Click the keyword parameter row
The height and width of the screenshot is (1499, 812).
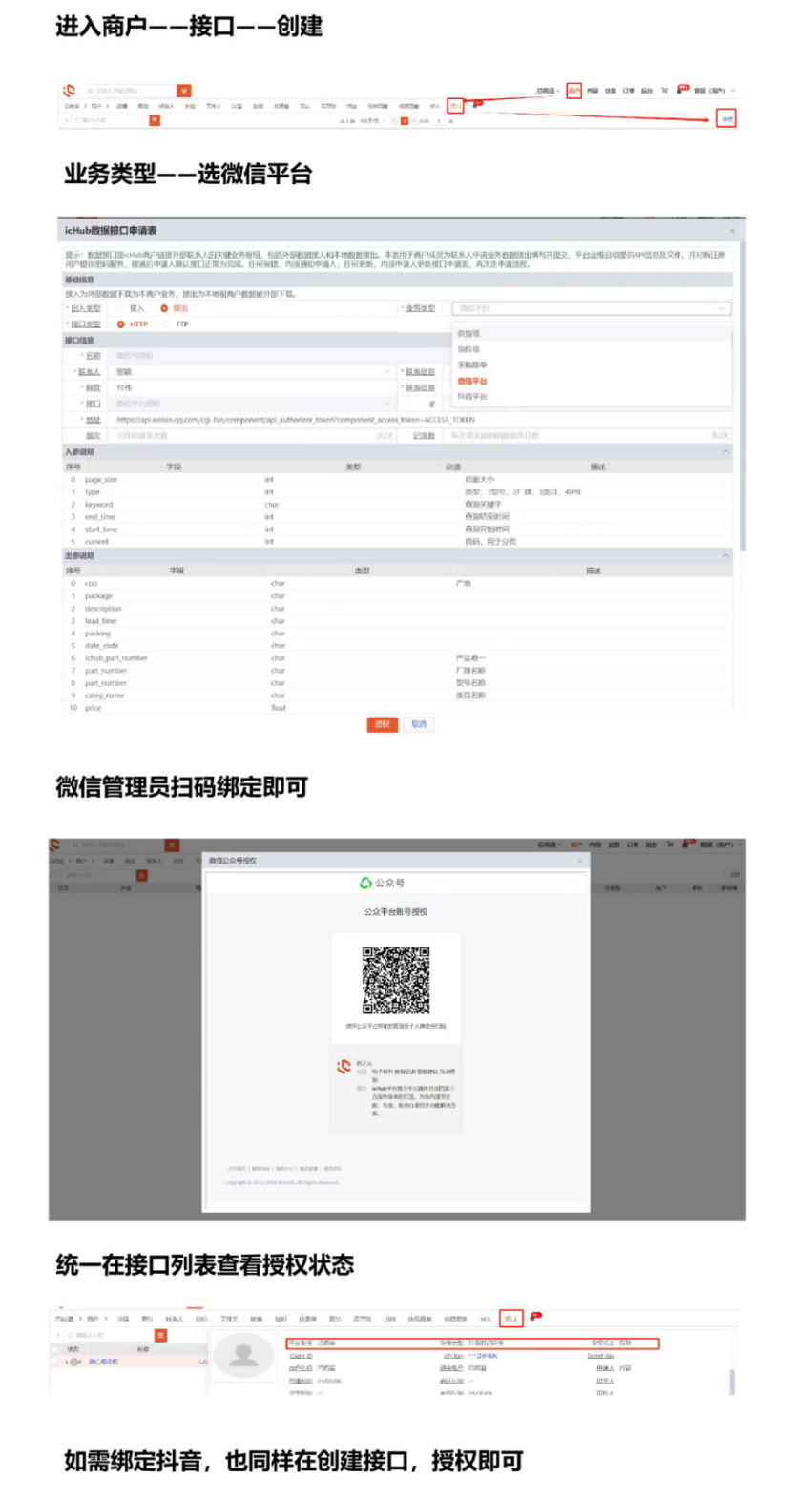(397, 504)
